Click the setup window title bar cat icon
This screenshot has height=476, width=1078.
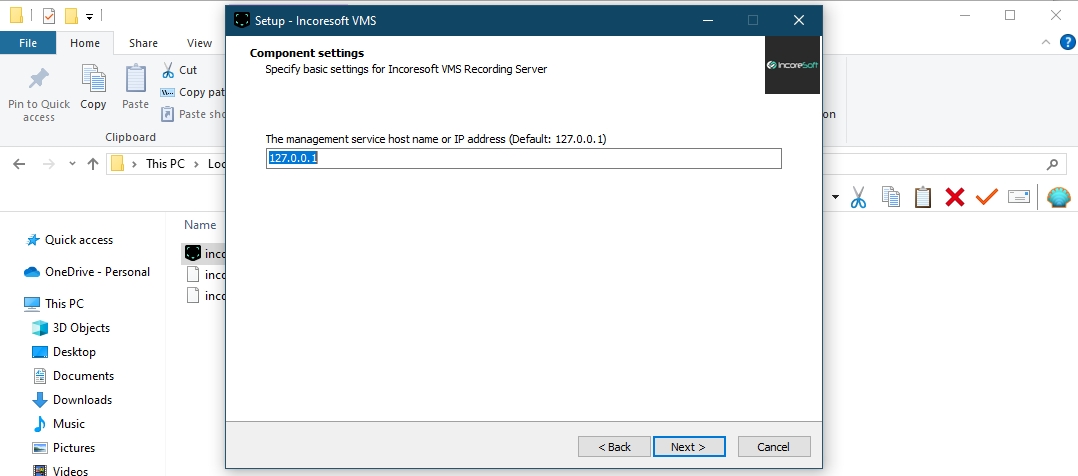241,20
